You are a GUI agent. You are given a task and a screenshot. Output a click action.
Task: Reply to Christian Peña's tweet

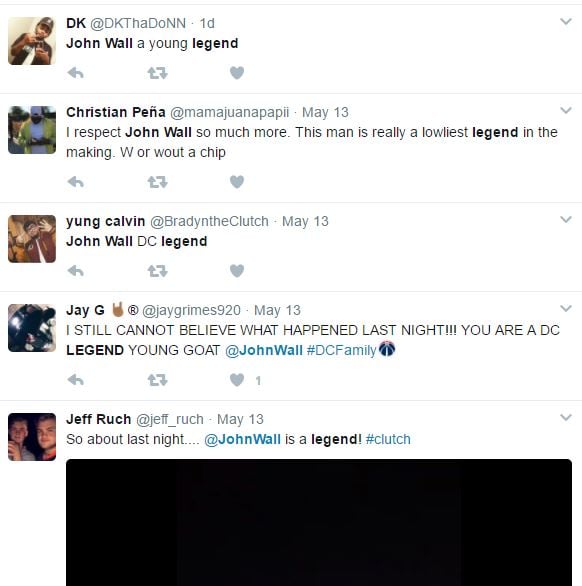click(x=76, y=182)
